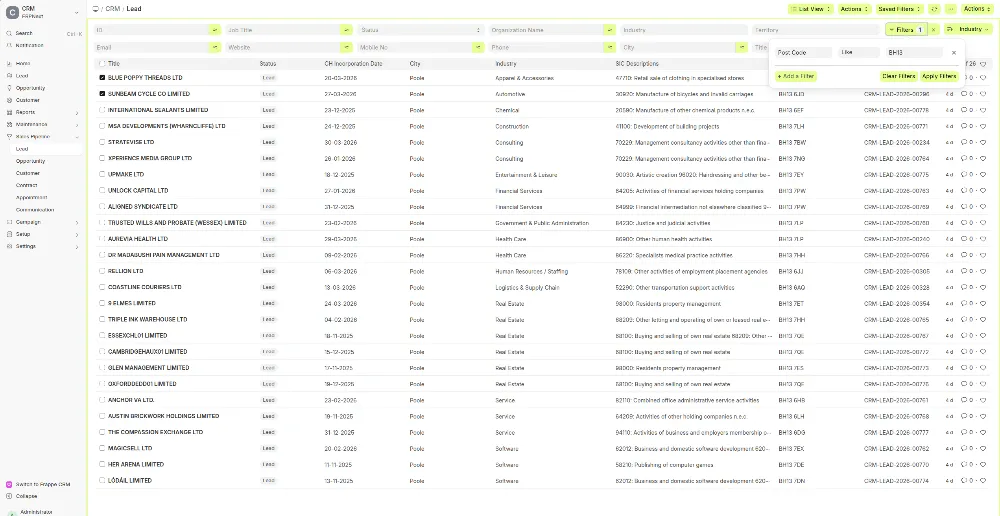The height and width of the screenshot is (516, 1000).
Task: Click the refresh list icon
Action: coord(933,9)
